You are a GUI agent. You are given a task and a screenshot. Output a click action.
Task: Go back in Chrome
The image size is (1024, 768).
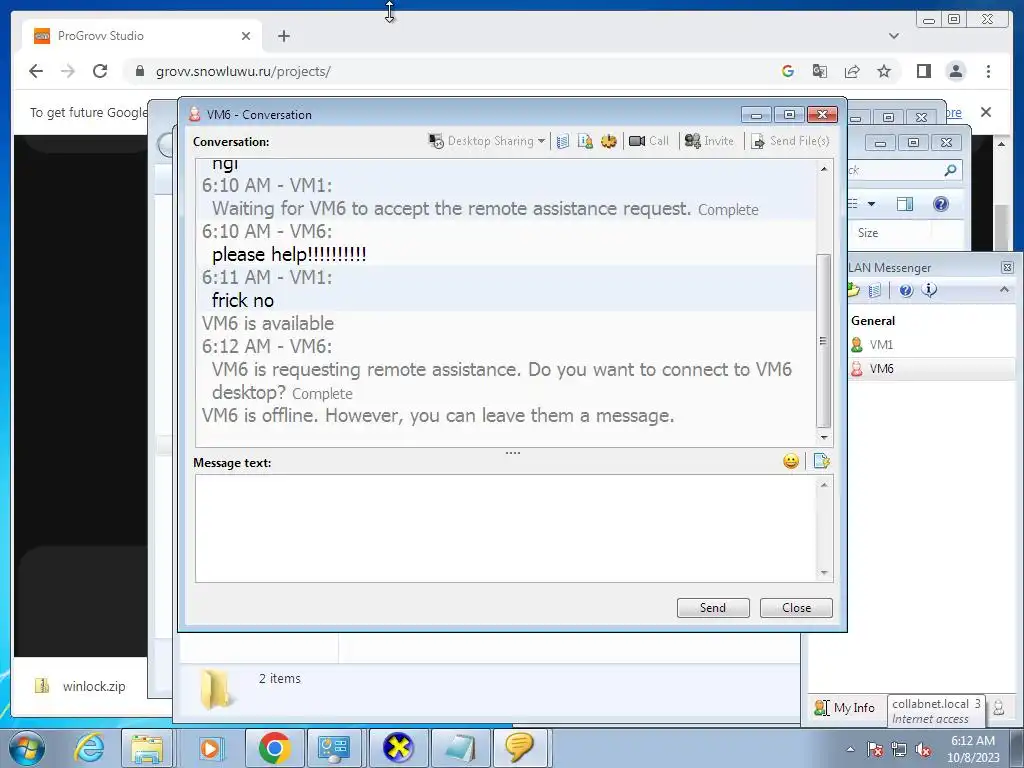coord(36,71)
